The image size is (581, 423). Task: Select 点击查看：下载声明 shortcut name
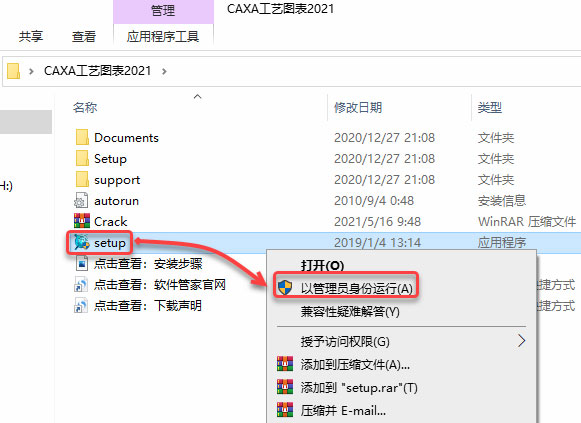pyautogui.click(x=148, y=306)
